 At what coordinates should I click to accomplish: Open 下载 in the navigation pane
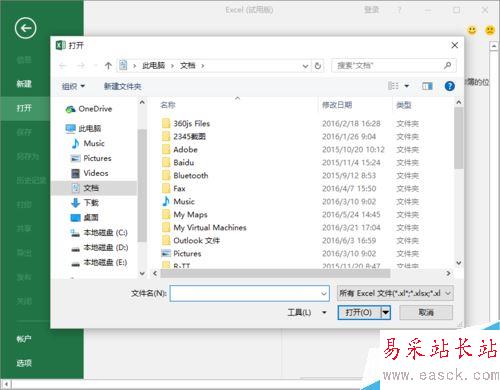85,203
